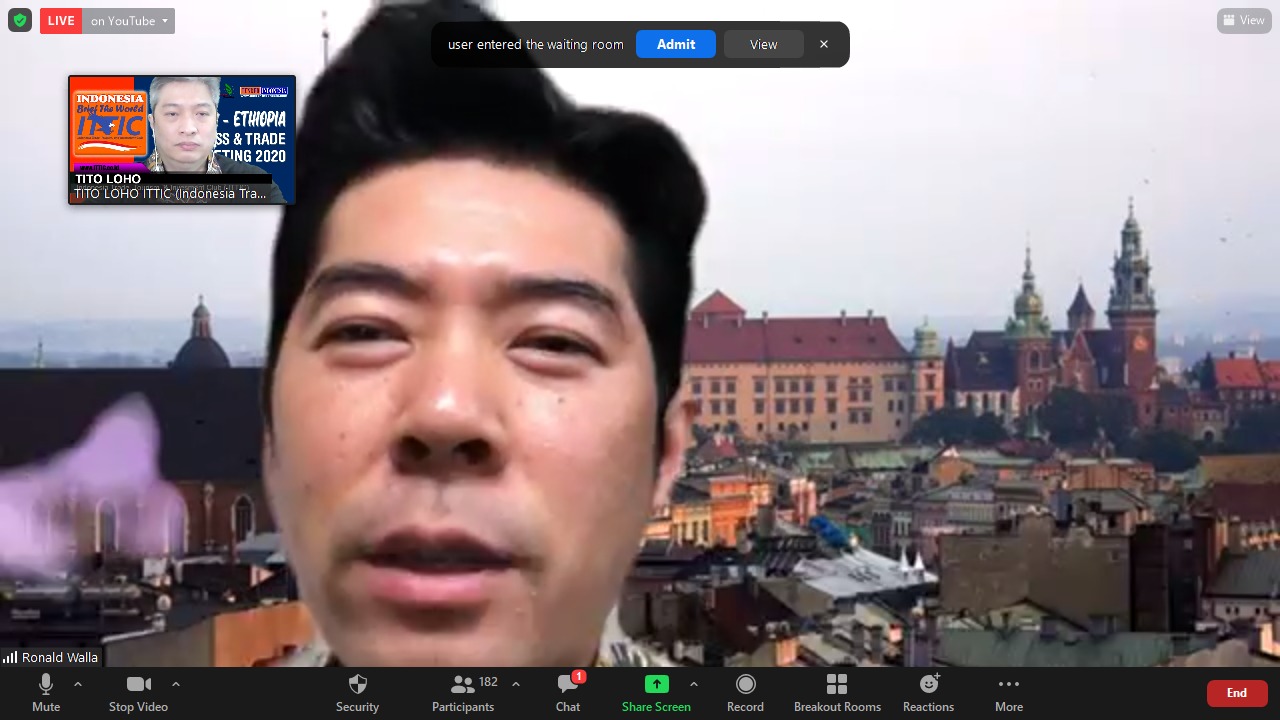Viewport: 1280px width, 720px height.
Task: Select the Tito Loho video thumbnail
Action: click(x=182, y=139)
